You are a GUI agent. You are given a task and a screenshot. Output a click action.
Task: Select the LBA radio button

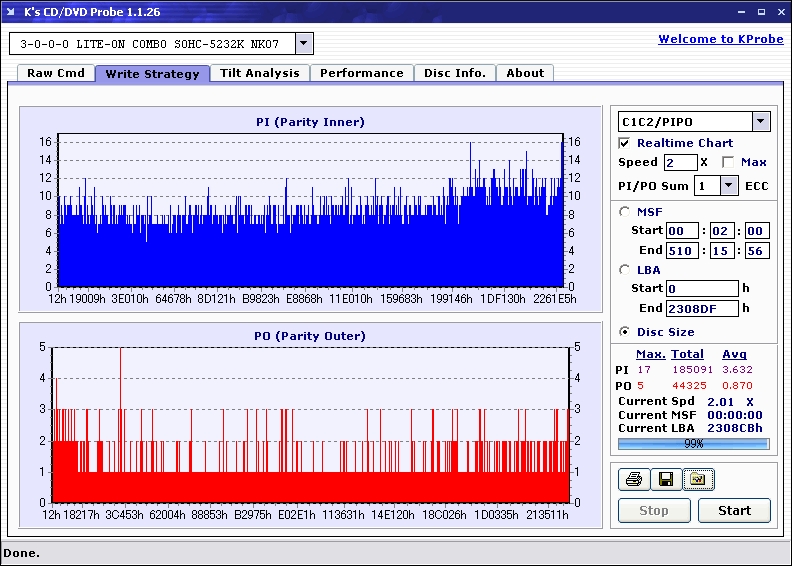pos(625,269)
